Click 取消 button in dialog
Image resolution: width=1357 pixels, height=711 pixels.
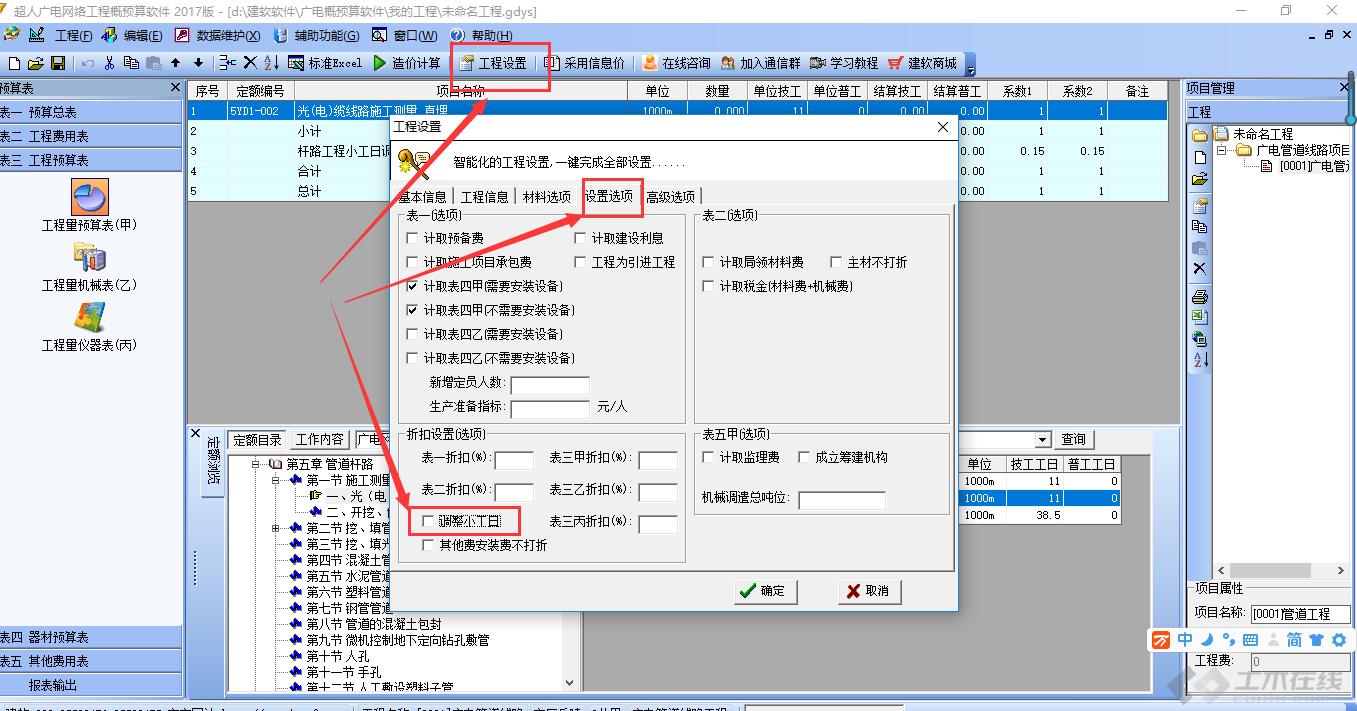(869, 591)
